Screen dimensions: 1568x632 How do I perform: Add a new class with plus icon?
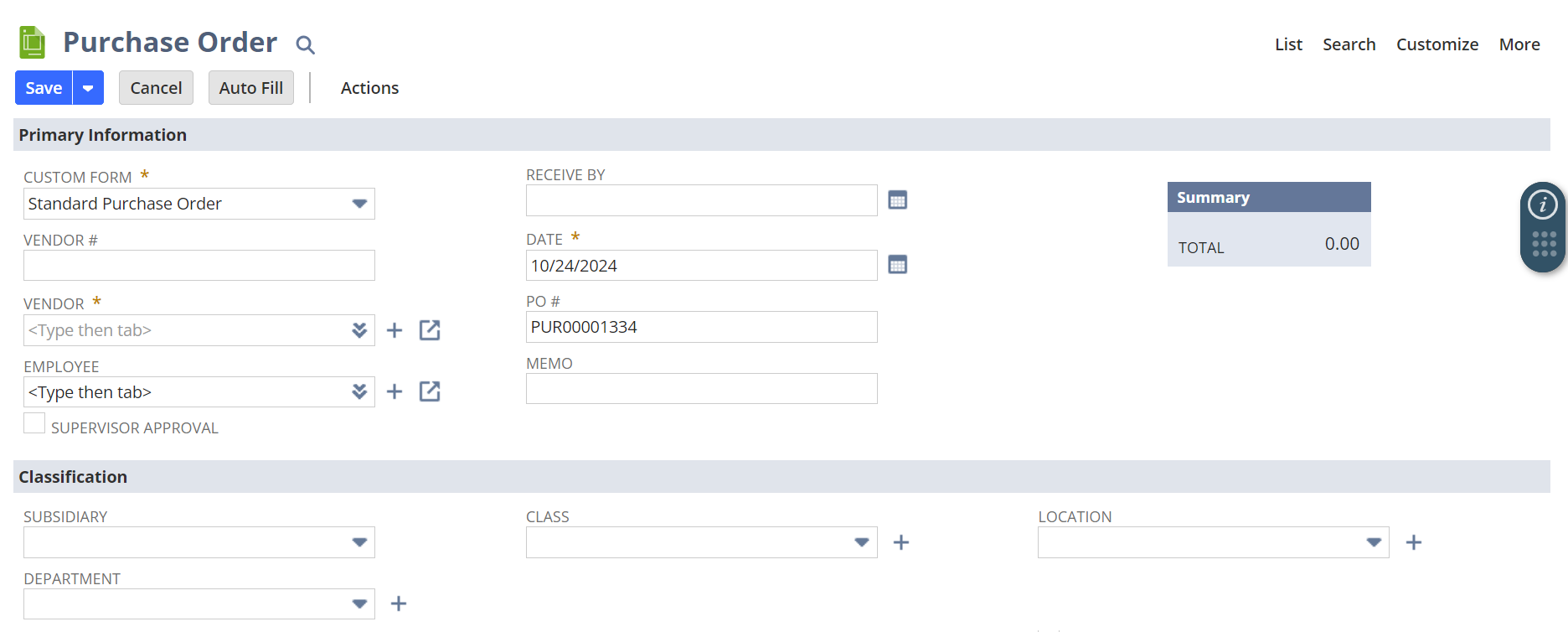(x=901, y=542)
